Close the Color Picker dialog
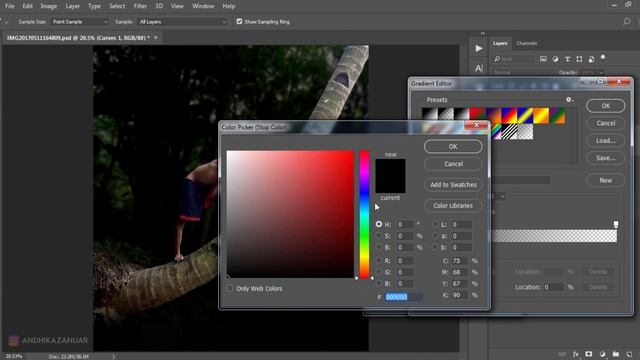 (x=476, y=125)
